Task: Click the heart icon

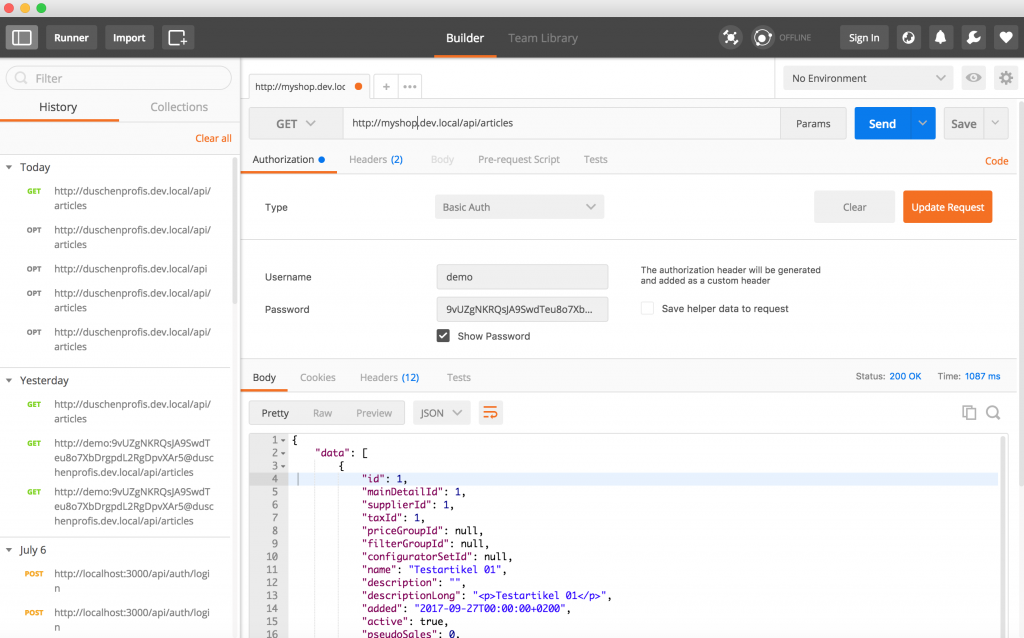Action: (x=1006, y=38)
